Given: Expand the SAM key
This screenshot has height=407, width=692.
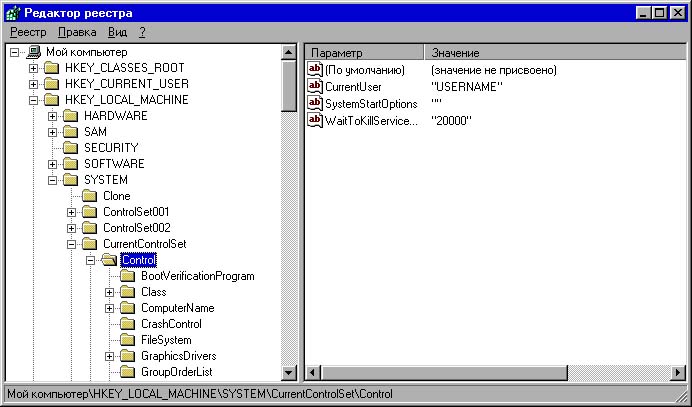Looking at the screenshot, I should (53, 132).
